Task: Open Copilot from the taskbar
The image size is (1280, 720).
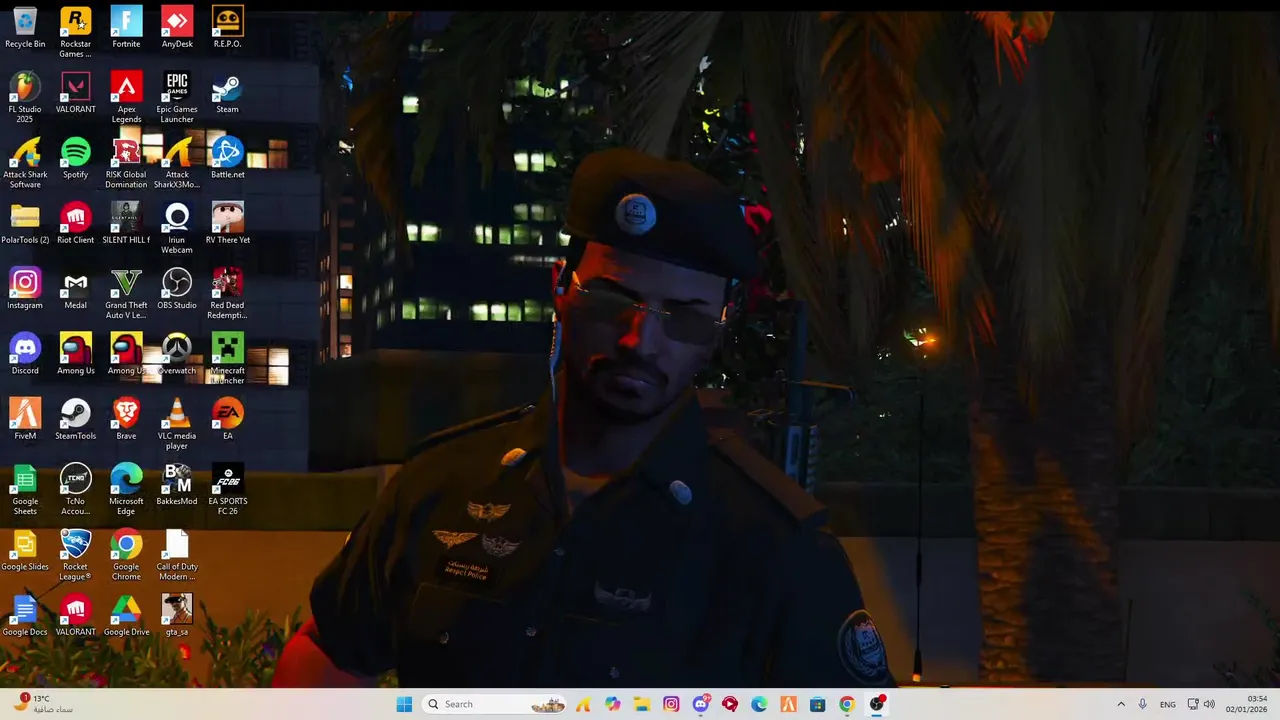Action: 613,704
